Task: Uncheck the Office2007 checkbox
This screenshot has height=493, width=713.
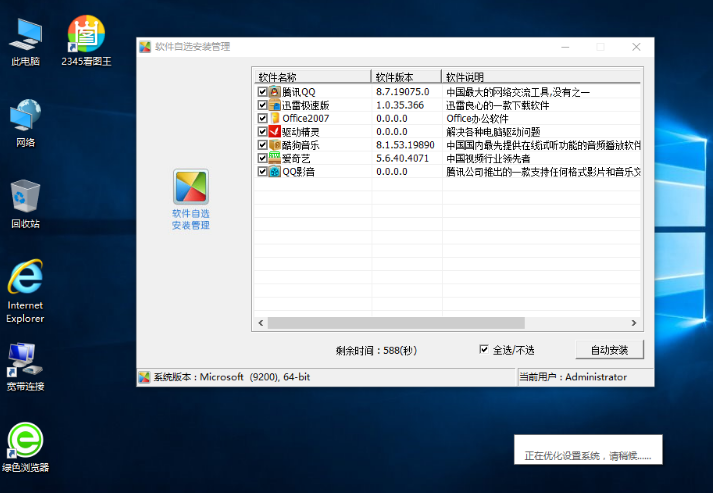Action: point(262,118)
